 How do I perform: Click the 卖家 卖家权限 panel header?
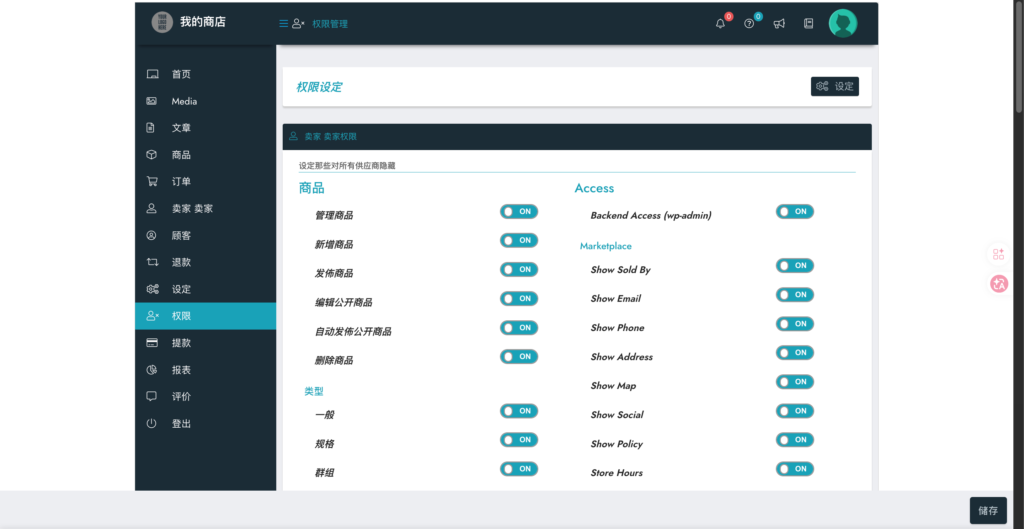(577, 137)
